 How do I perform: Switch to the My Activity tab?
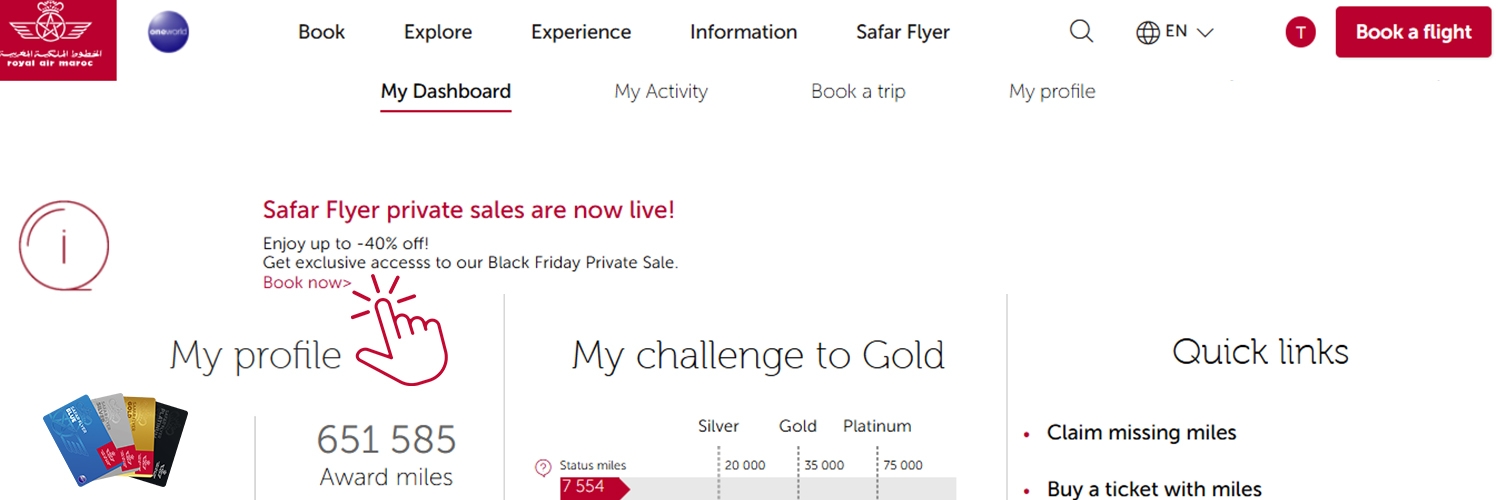point(660,92)
